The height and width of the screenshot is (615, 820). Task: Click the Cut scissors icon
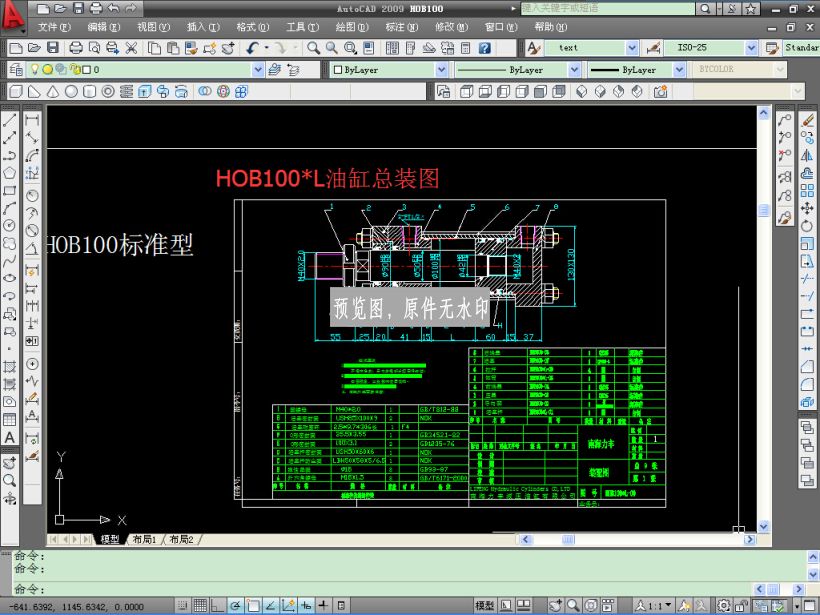coord(131,48)
